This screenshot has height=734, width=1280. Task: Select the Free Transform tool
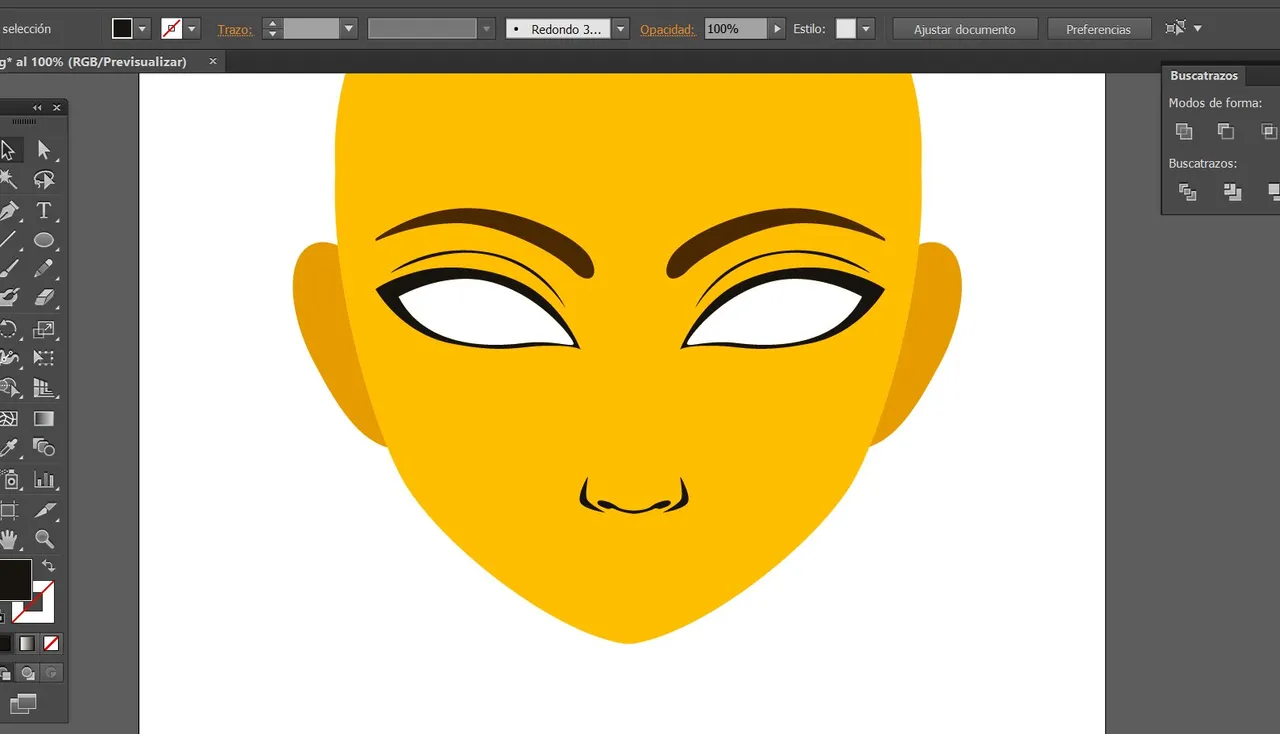(x=44, y=358)
